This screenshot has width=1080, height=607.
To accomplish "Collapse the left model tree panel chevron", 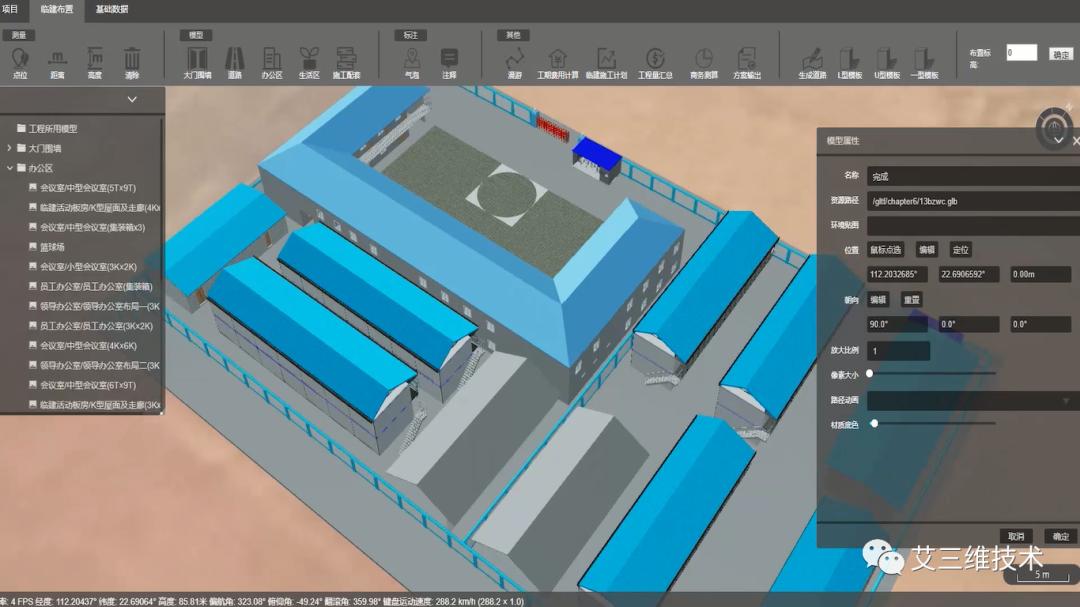I will click(x=132, y=99).
